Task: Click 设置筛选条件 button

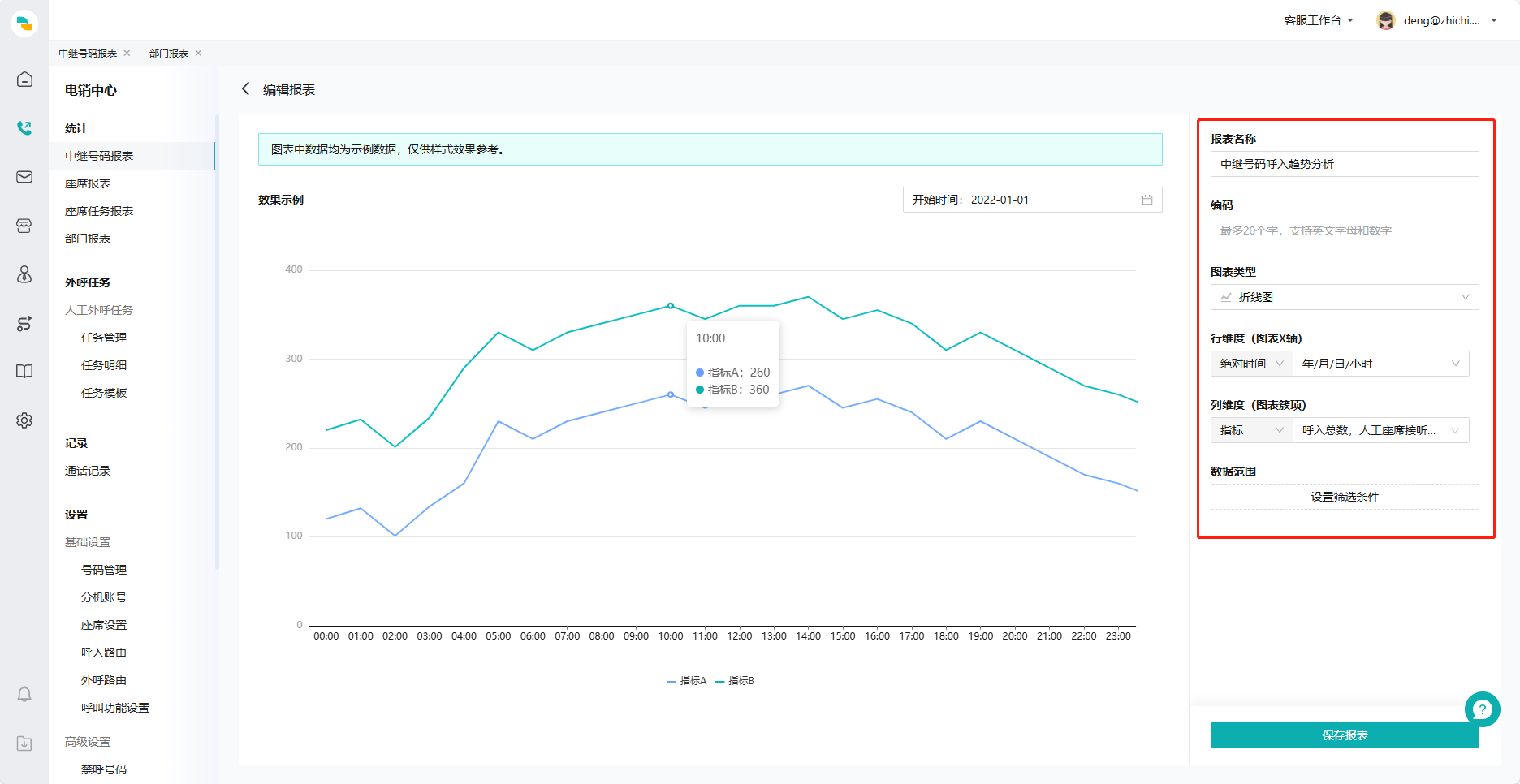Action: pos(1345,497)
